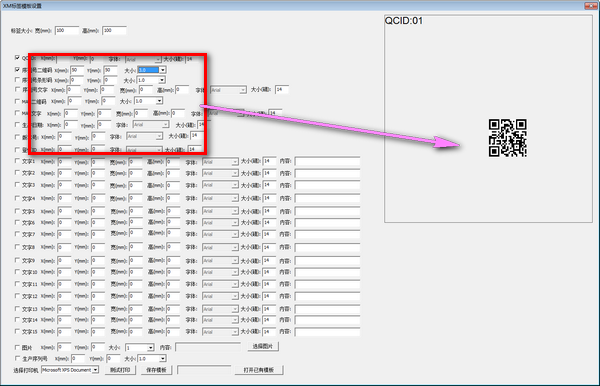Close the XM label template settings window
The height and width of the screenshot is (386, 600).
[591, 5]
